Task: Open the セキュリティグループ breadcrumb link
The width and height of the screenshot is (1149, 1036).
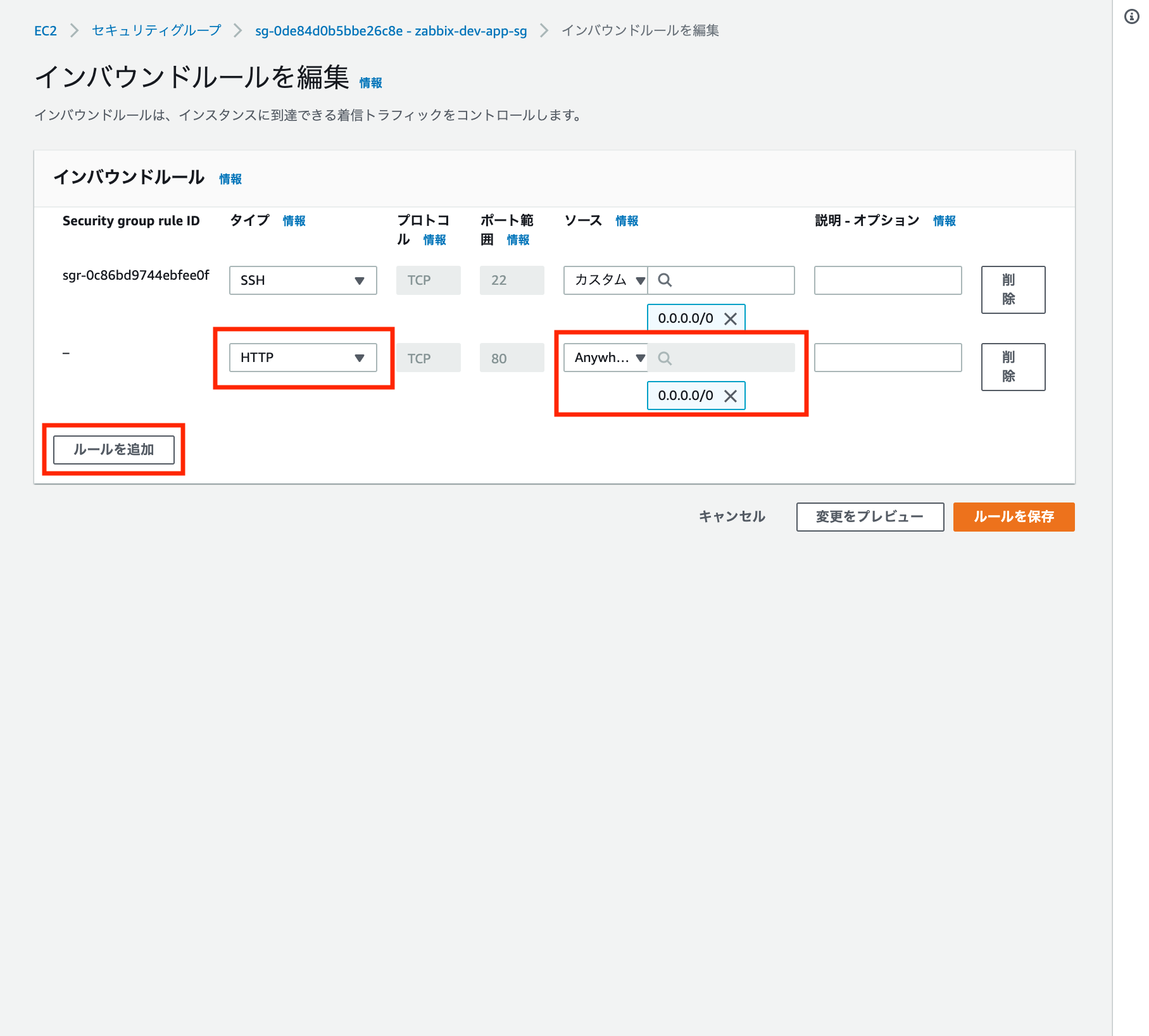Action: [x=156, y=30]
